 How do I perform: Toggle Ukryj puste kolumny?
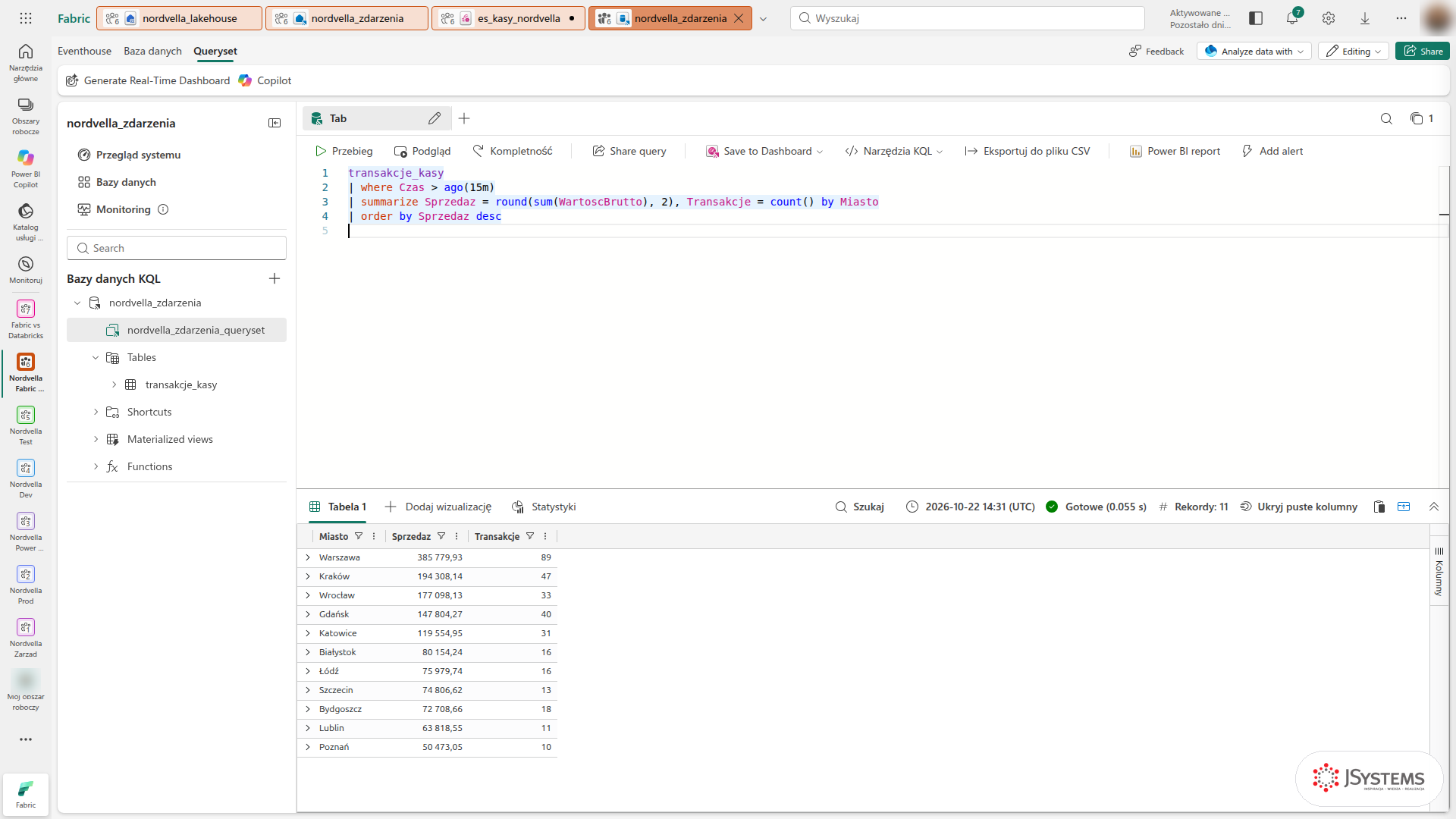pyautogui.click(x=1299, y=507)
